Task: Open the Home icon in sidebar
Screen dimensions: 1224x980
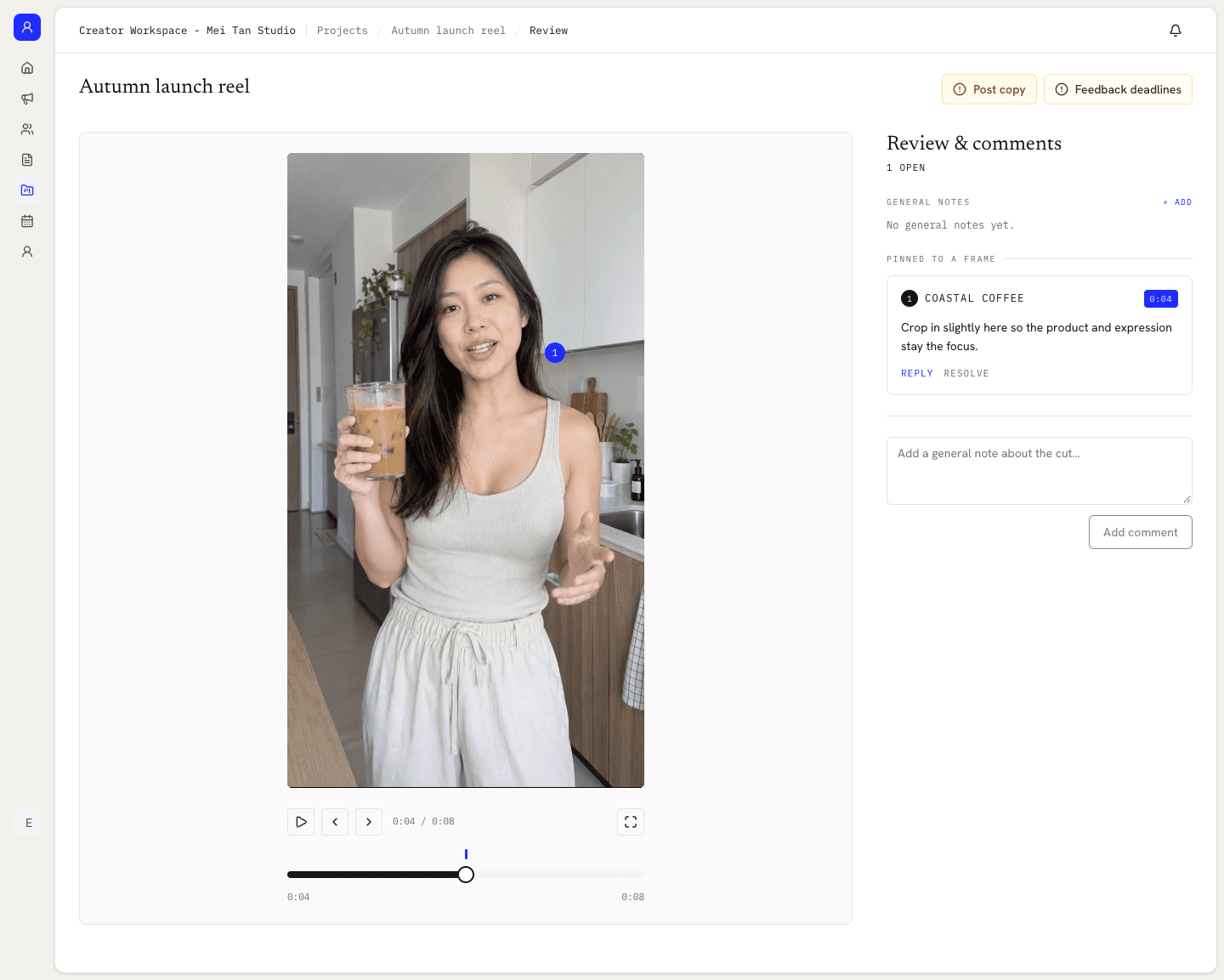Action: click(x=27, y=68)
